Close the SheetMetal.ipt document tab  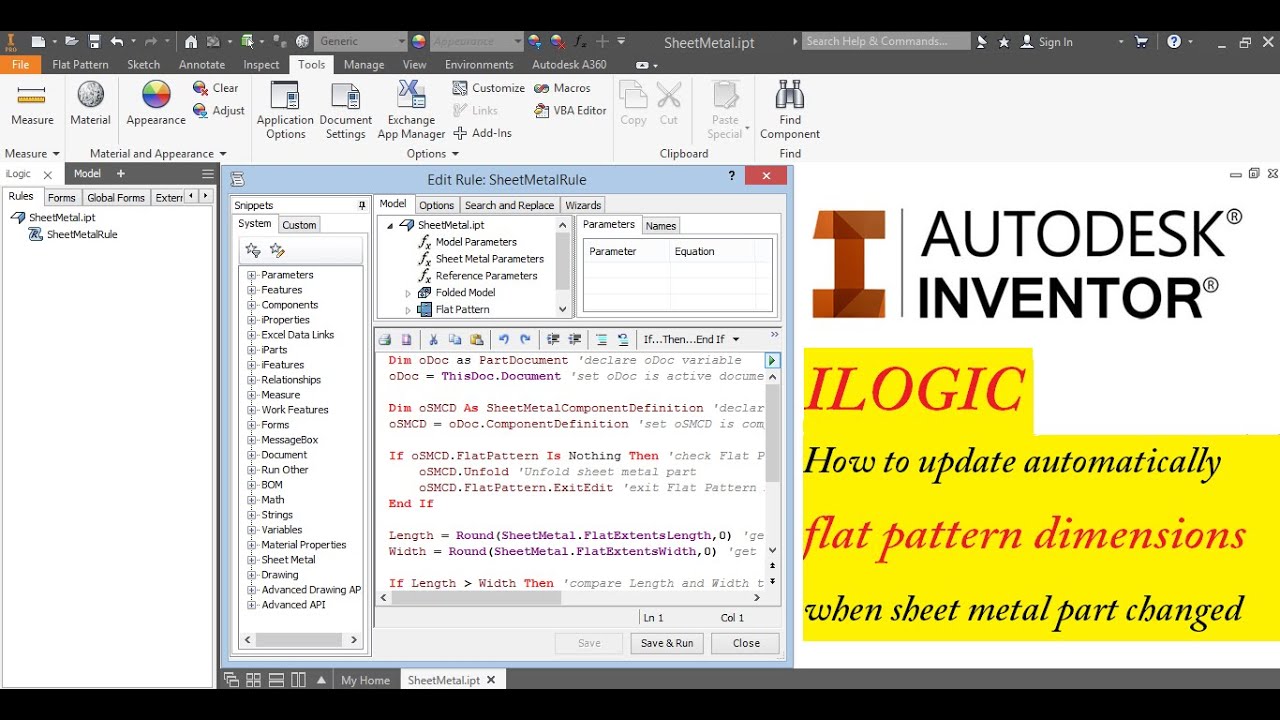[x=491, y=680]
